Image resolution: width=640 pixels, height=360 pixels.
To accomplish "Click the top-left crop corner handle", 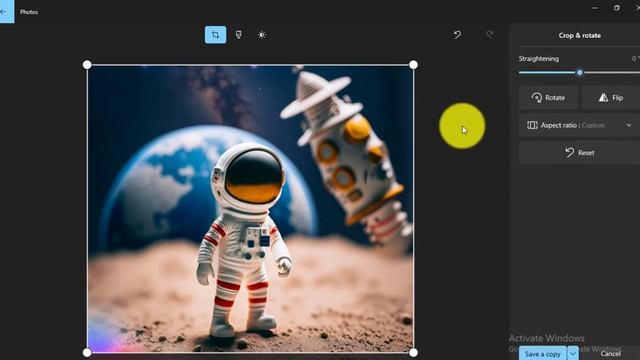I will [x=87, y=64].
